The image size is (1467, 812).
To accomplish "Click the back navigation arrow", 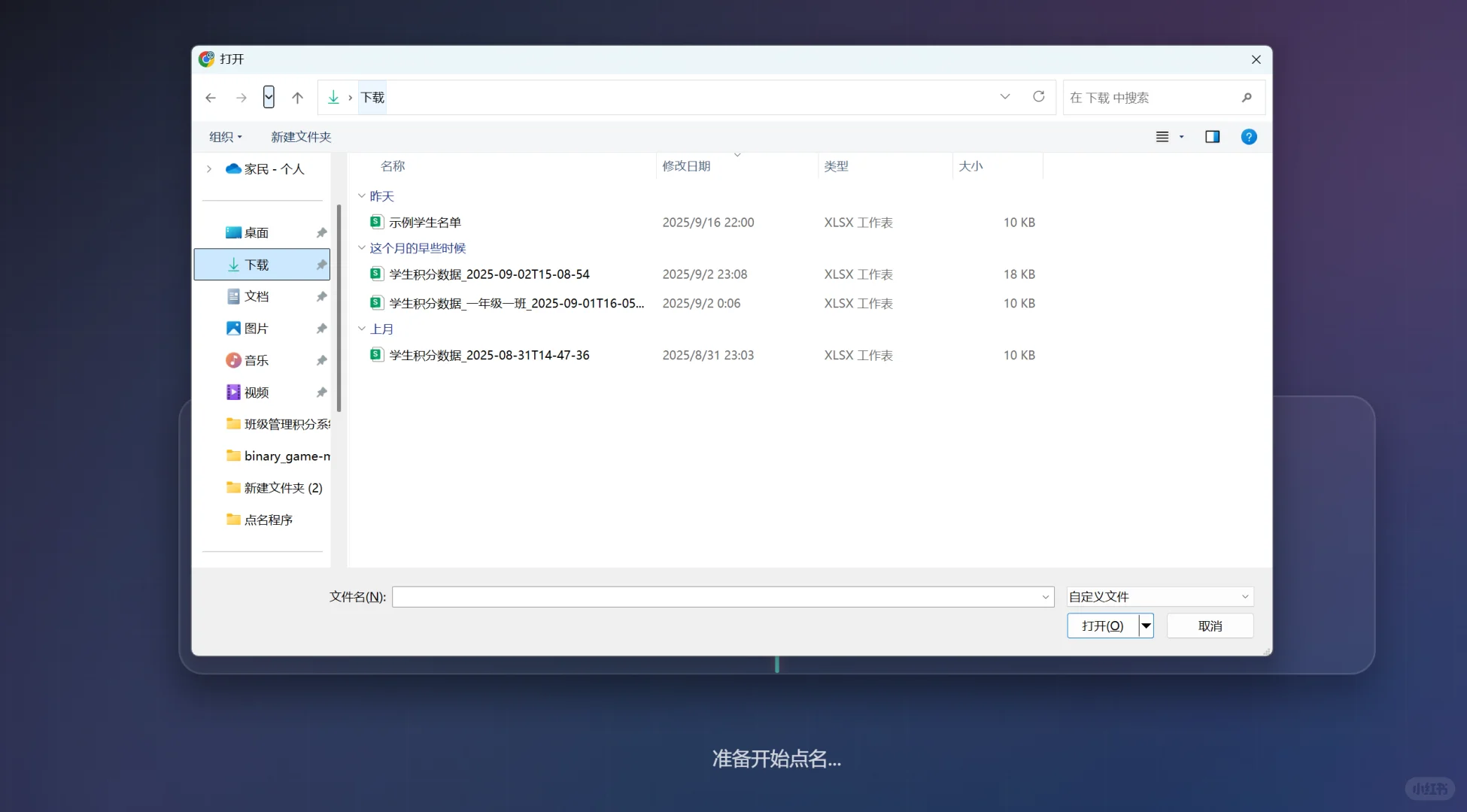I will [x=211, y=98].
